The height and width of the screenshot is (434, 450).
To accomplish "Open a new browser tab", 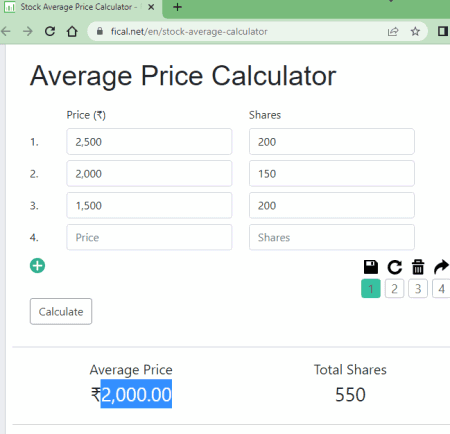I will click(x=178, y=7).
